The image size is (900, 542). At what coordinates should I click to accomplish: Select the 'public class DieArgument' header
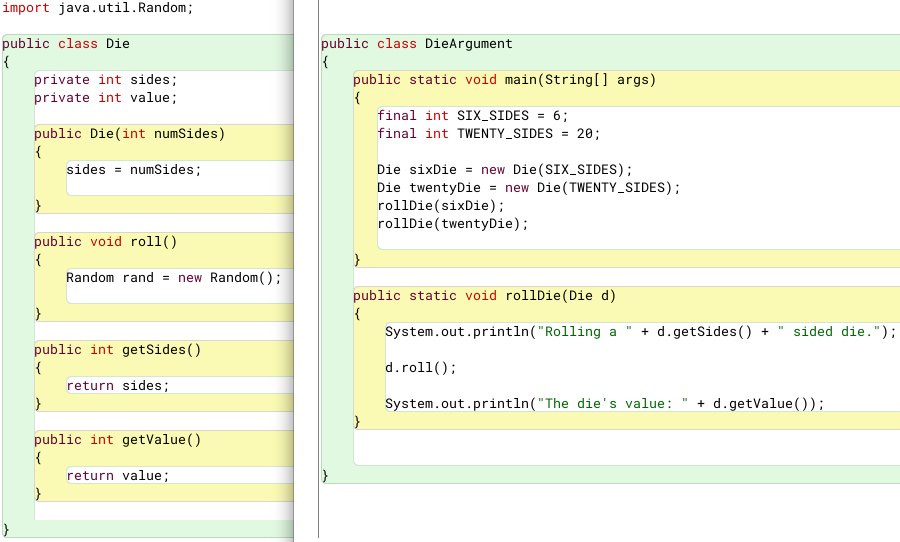point(417,44)
